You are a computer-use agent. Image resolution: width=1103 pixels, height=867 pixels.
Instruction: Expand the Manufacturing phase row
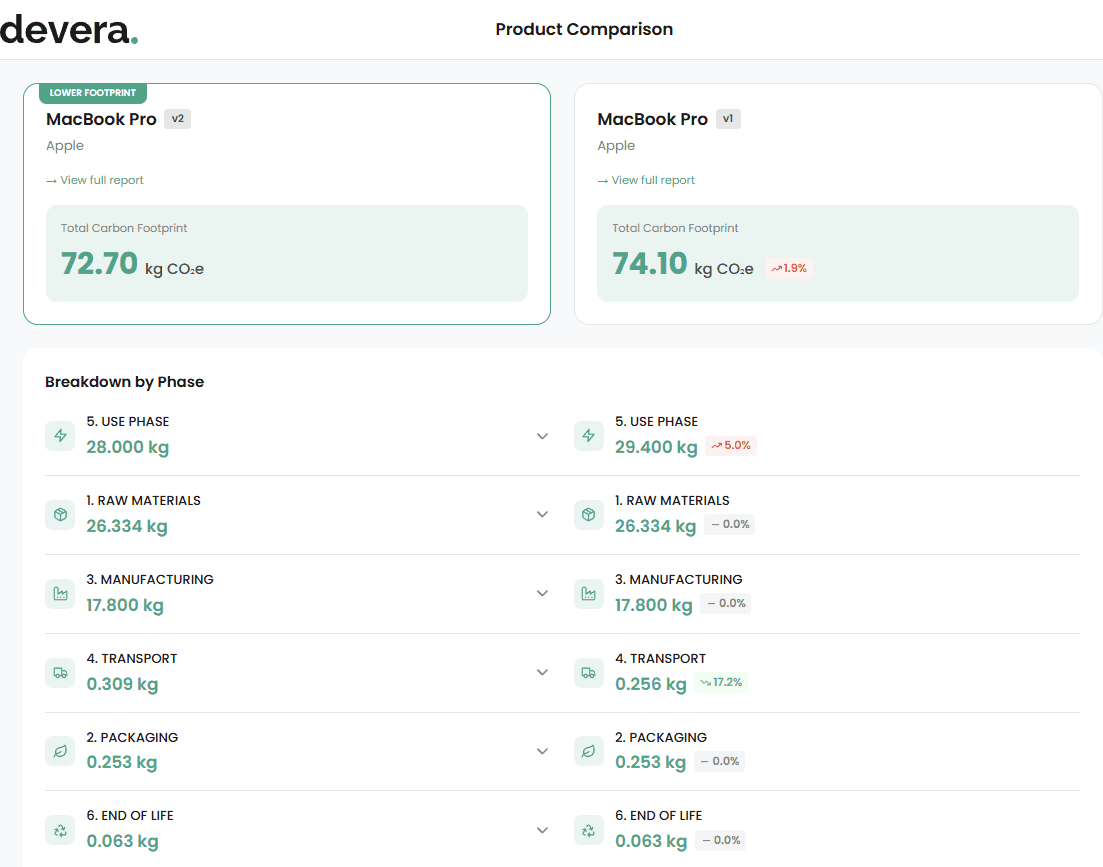click(x=542, y=593)
